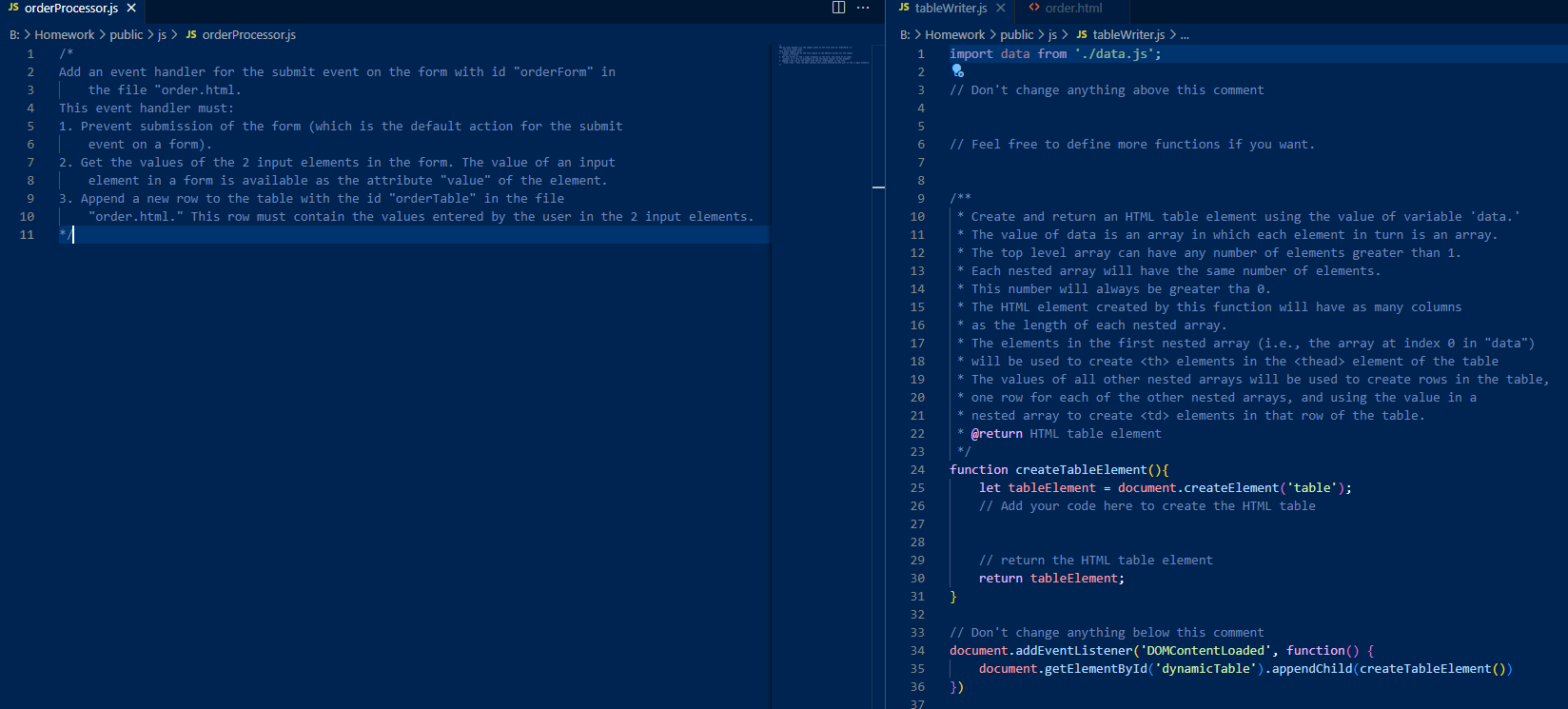The height and width of the screenshot is (709, 1568).
Task: Click line number 24 in tableWriter.js
Action: coord(917,470)
